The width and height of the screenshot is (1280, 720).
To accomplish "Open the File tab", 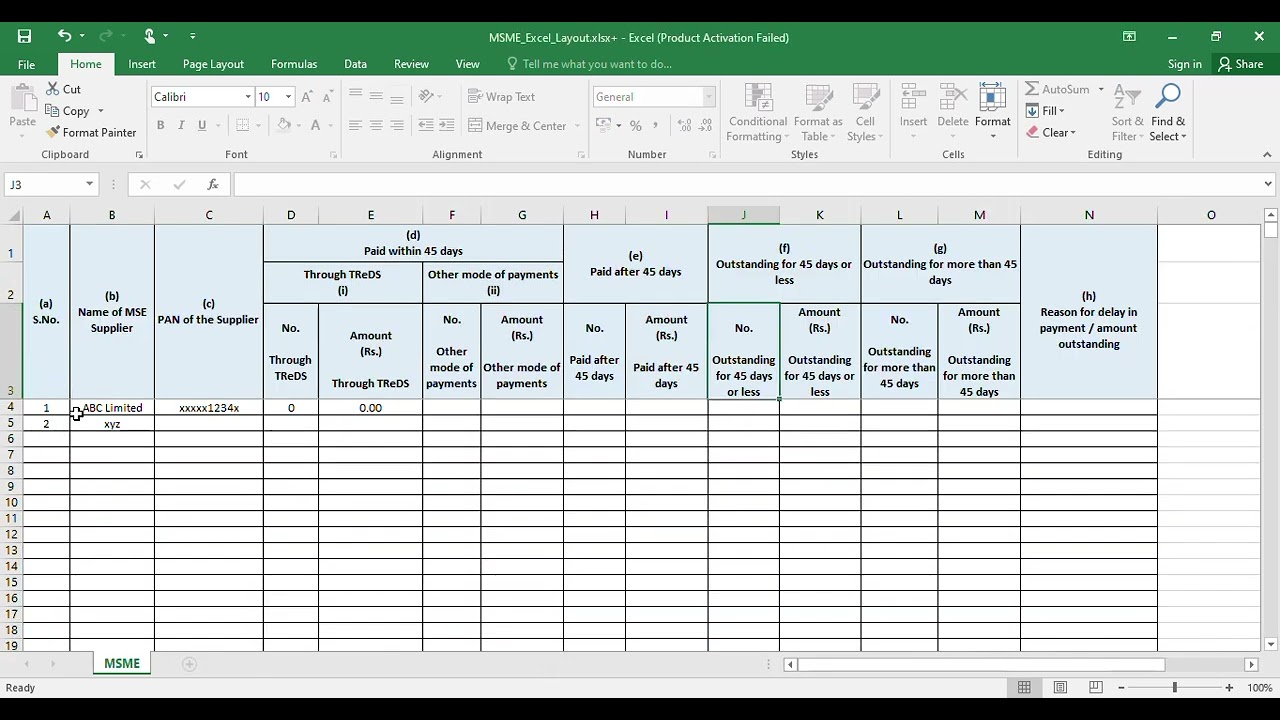I will [x=26, y=64].
